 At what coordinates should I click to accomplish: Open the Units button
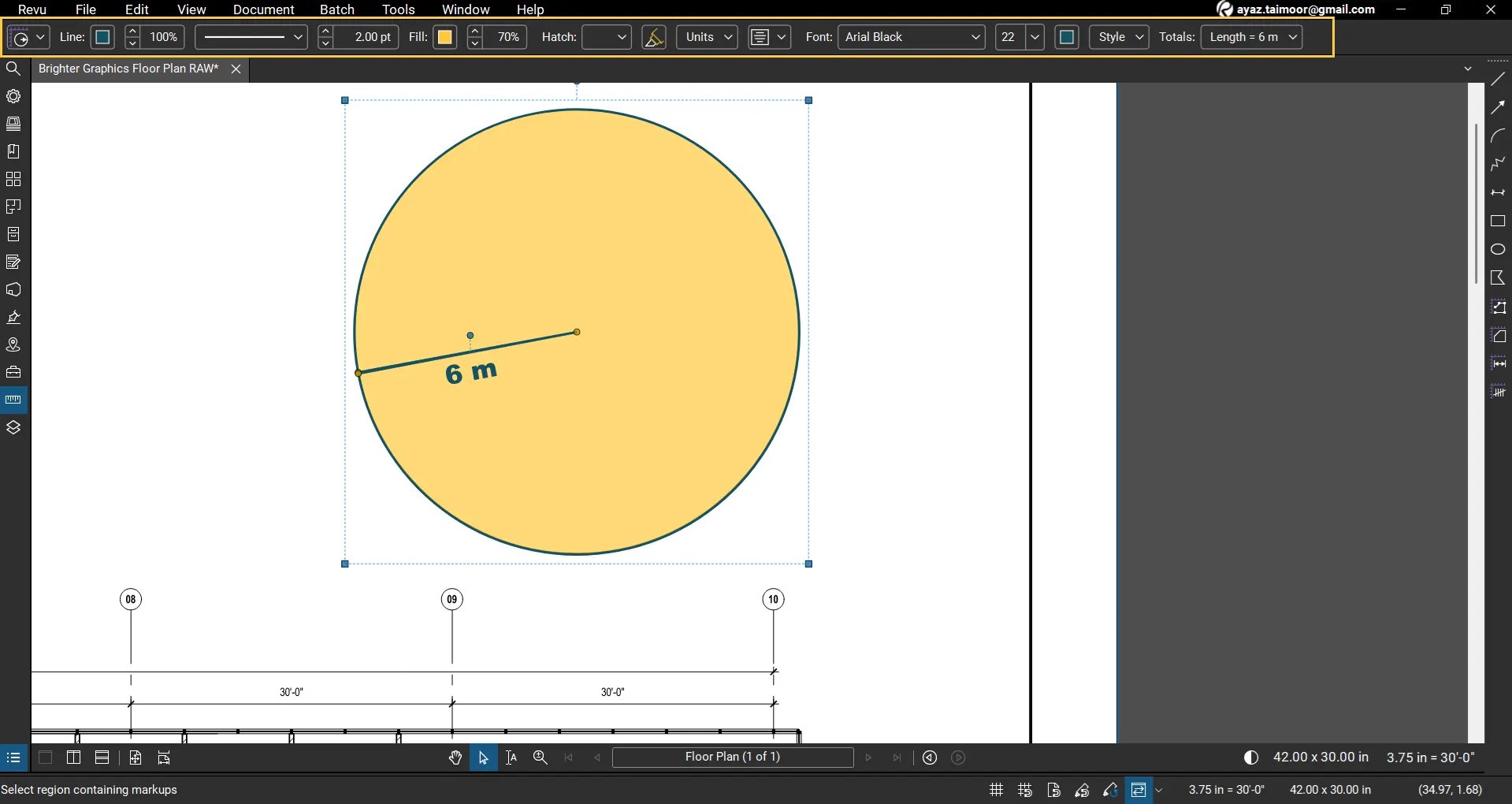pyautogui.click(x=705, y=37)
